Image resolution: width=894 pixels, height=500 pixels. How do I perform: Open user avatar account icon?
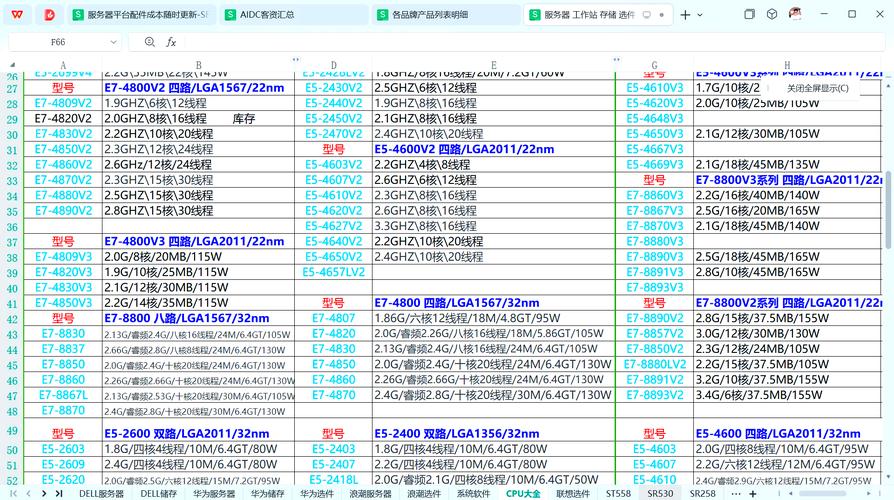(795, 15)
